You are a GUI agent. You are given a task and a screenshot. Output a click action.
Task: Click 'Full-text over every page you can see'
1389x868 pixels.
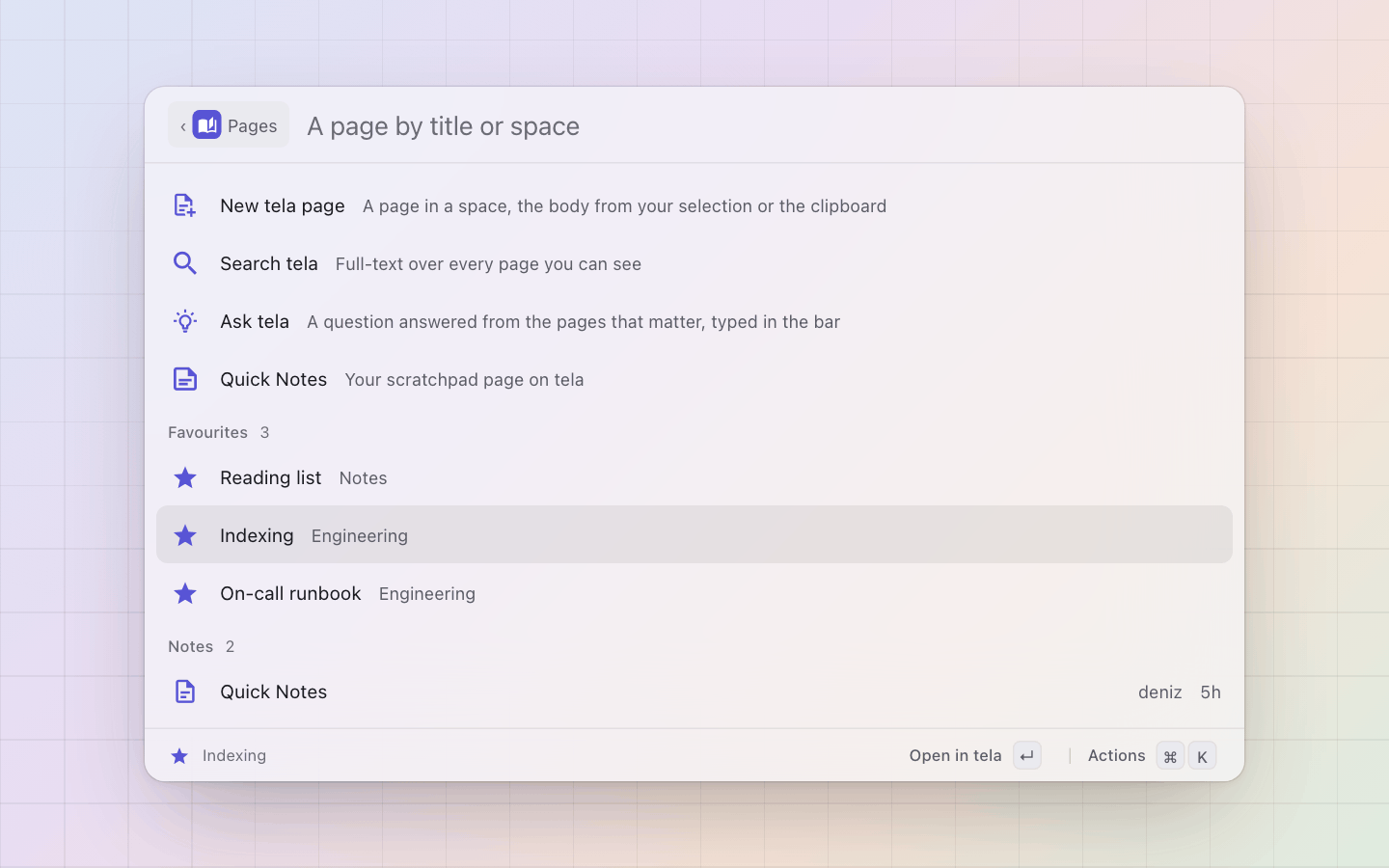[488, 264]
